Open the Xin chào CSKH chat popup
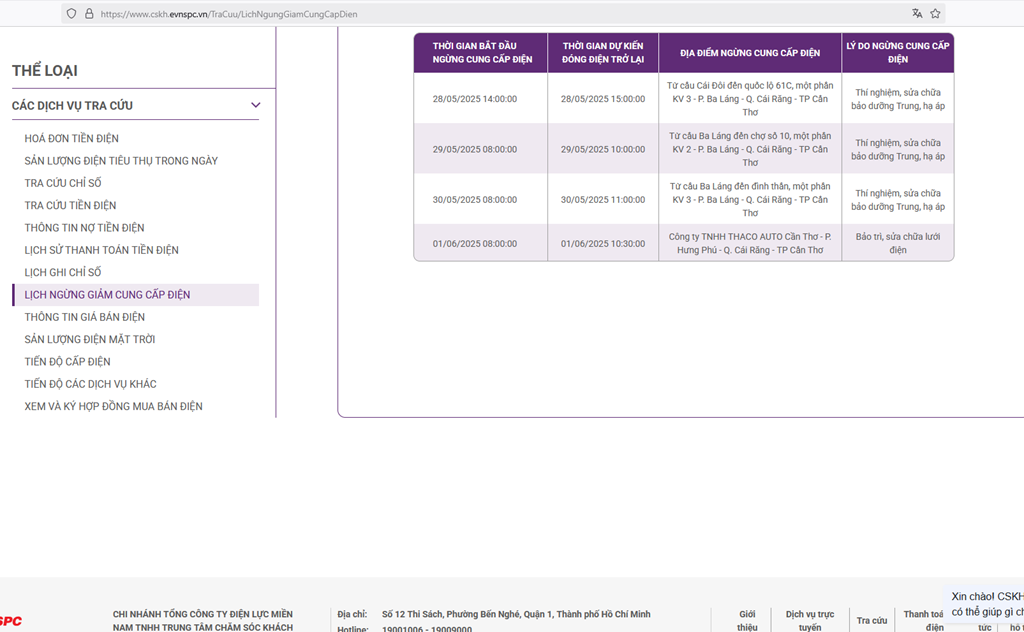The image size is (1024, 632). click(986, 604)
